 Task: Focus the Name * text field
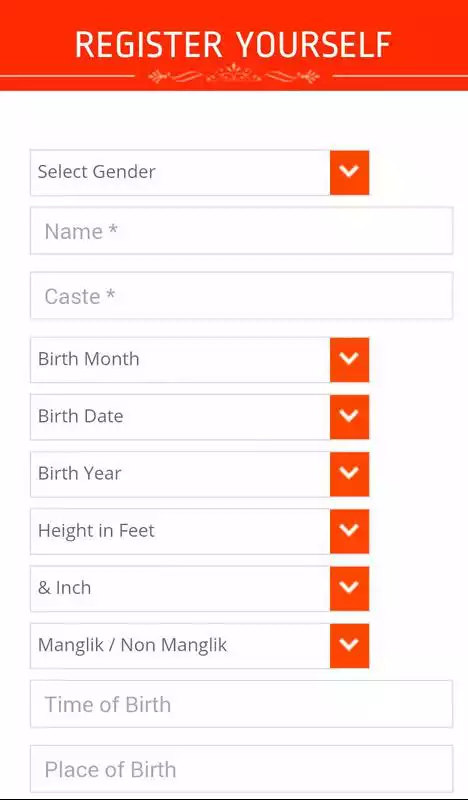(241, 231)
